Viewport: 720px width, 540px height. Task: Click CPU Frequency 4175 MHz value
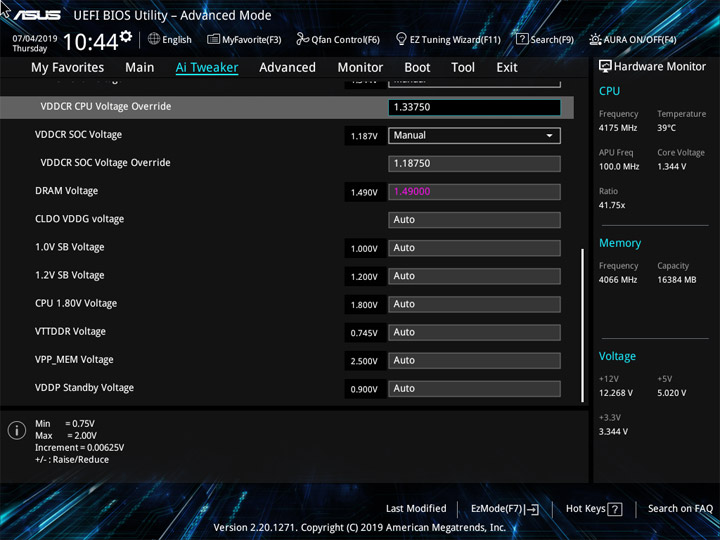[x=618, y=128]
